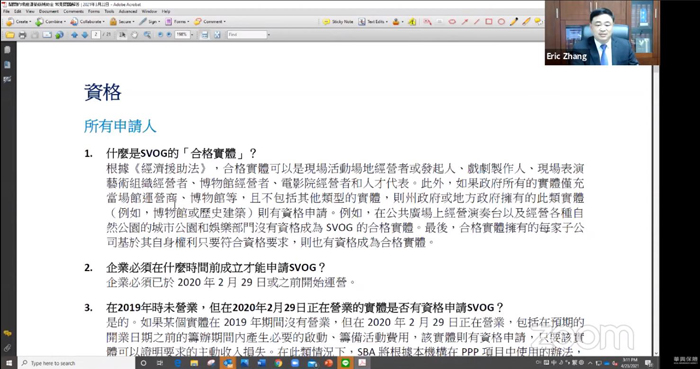Image resolution: width=700 pixels, height=369 pixels.
Task: Choose the Pencil markup tool
Action: 514,21
